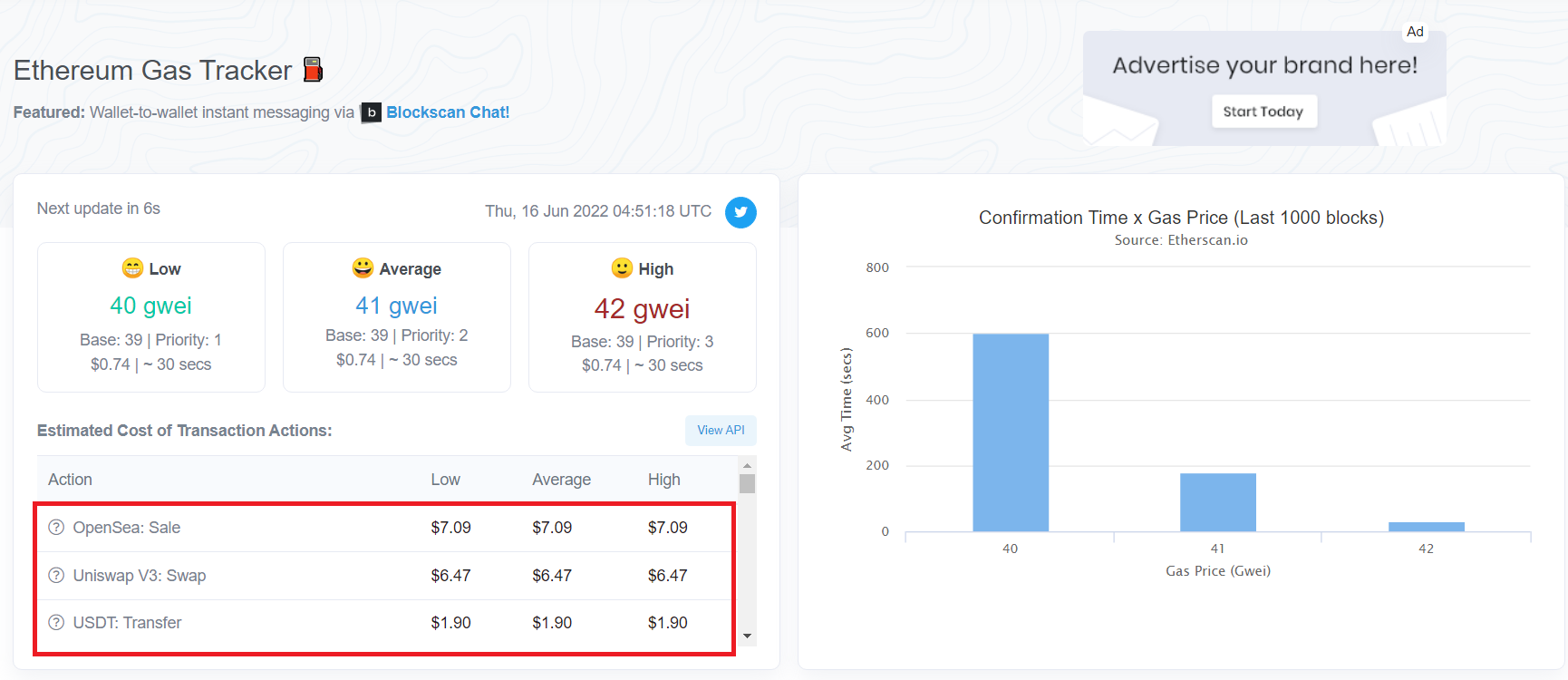Click scrollbar up arrow in actions table
1568x680 pixels.
coord(748,465)
